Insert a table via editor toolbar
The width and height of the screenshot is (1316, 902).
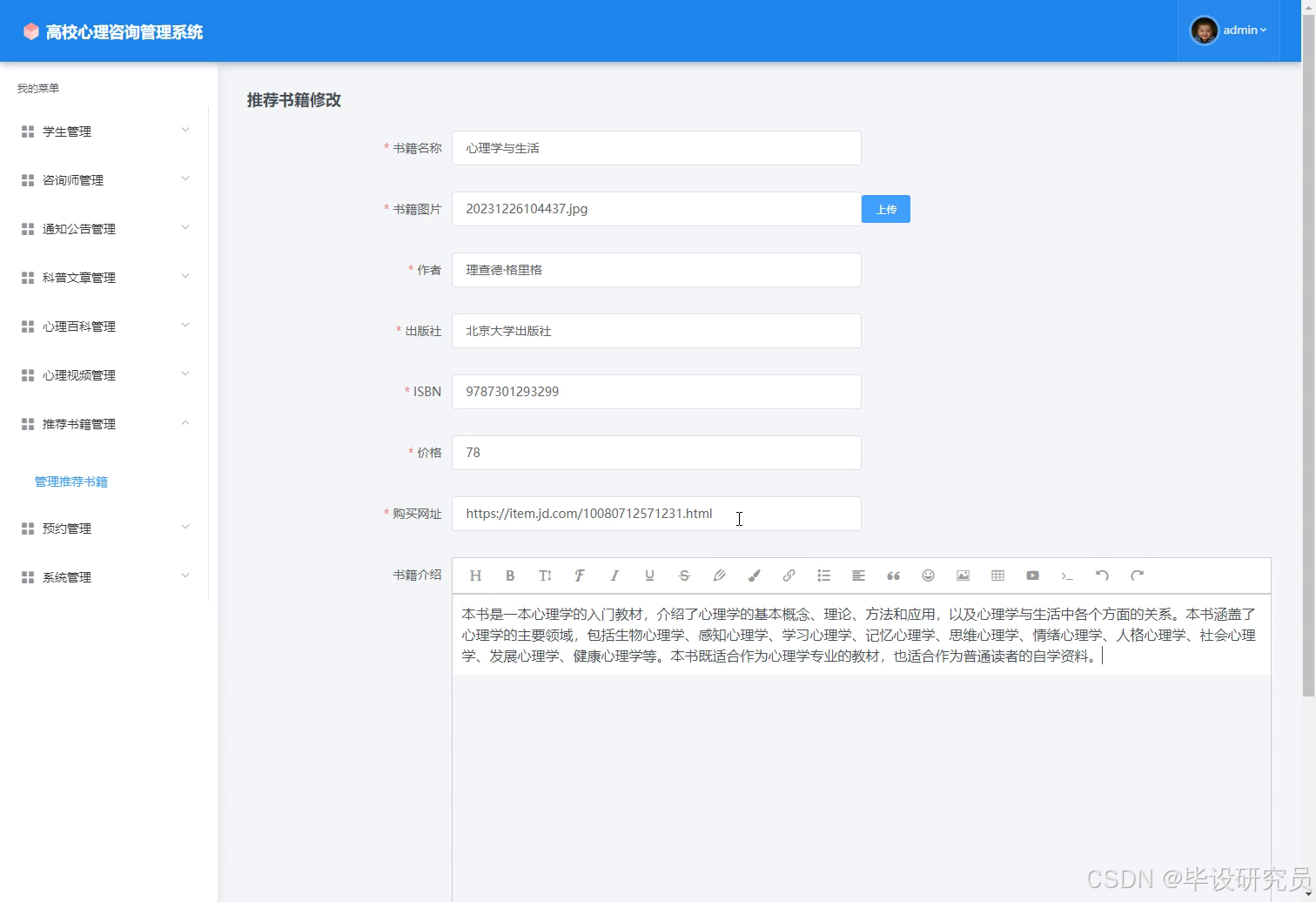(997, 576)
